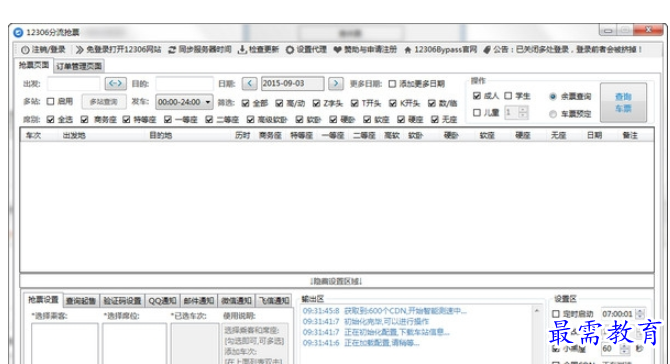Swap departure and destination stations
670x364 pixels.
(115, 83)
